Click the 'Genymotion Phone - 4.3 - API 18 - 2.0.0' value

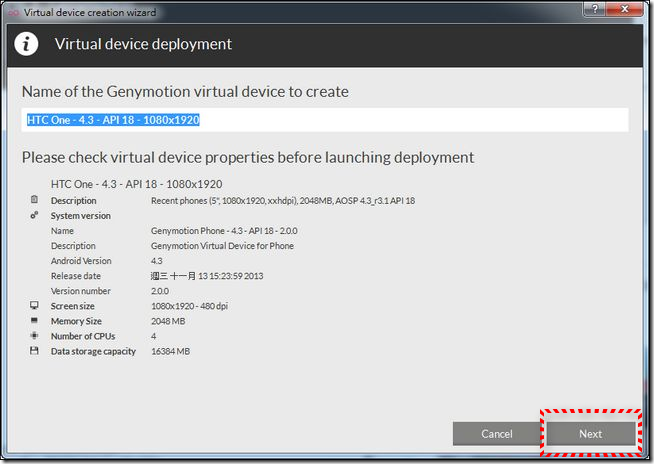(x=224, y=231)
